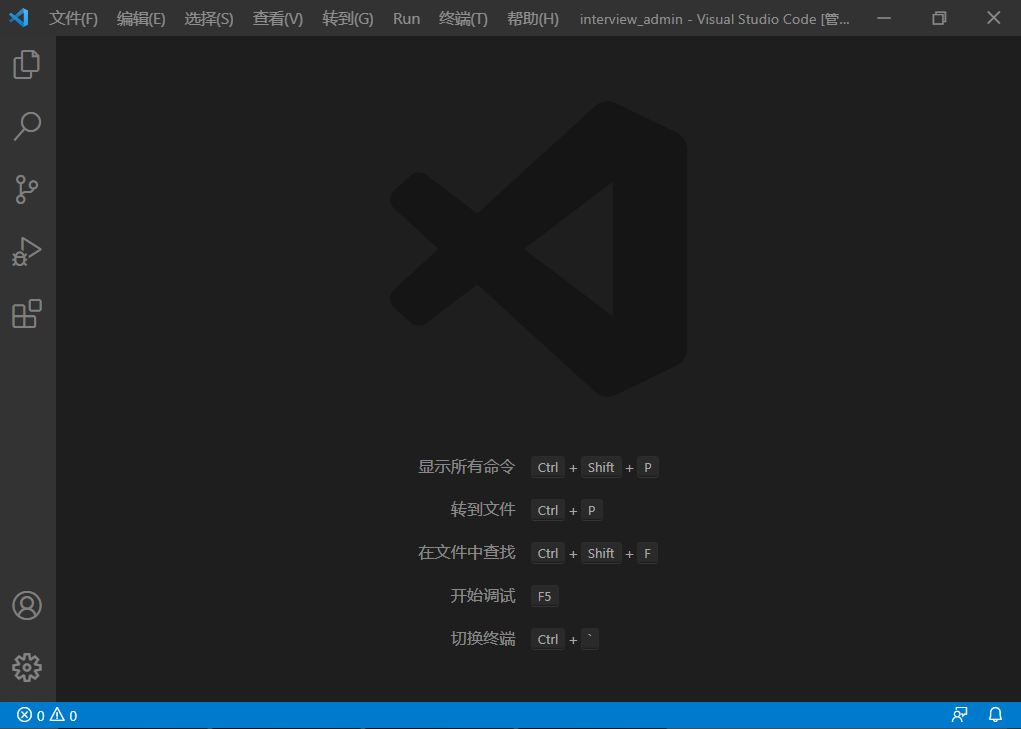Open the Source Control view
The width and height of the screenshot is (1021, 729).
(x=27, y=189)
